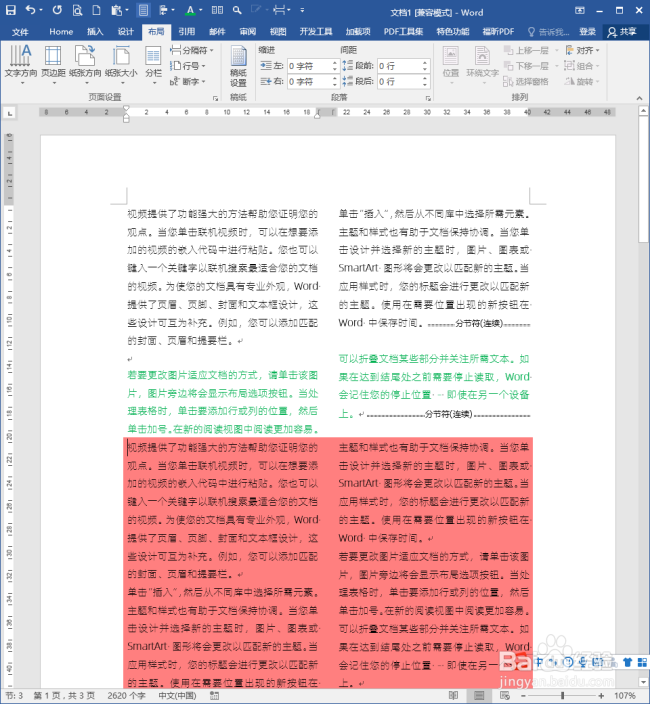Screen dimensions: 650x704
Task: Click the vertical scrollbar down arrow
Action: tap(643, 682)
